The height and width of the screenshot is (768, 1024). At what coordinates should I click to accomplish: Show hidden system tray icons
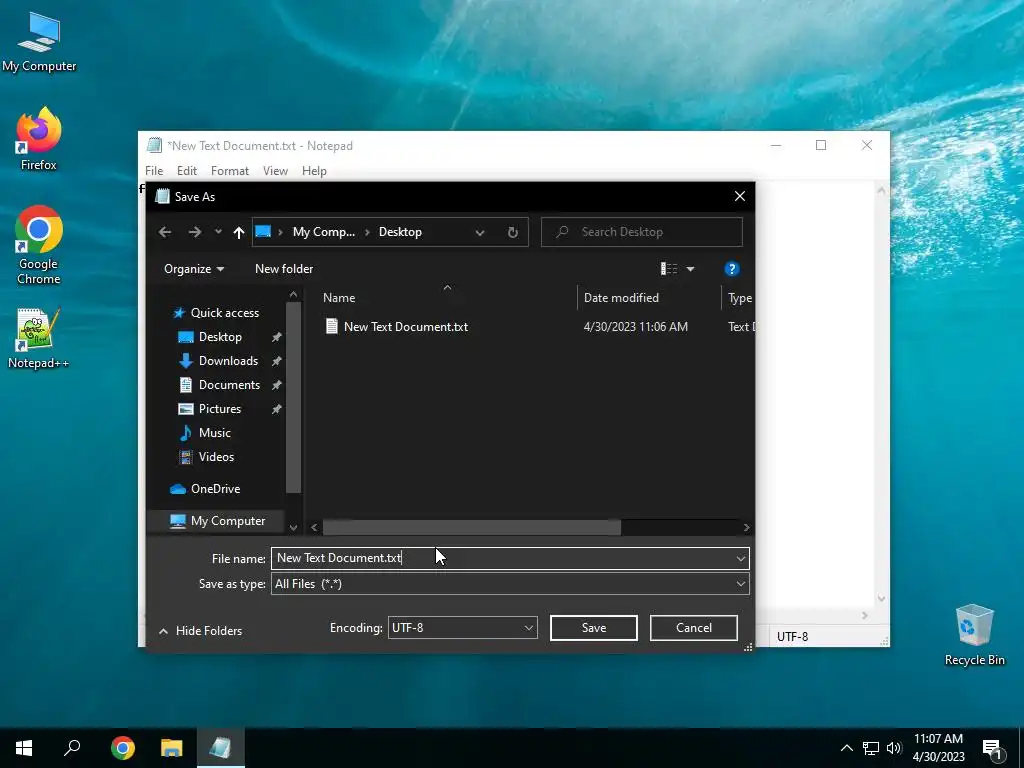(846, 748)
